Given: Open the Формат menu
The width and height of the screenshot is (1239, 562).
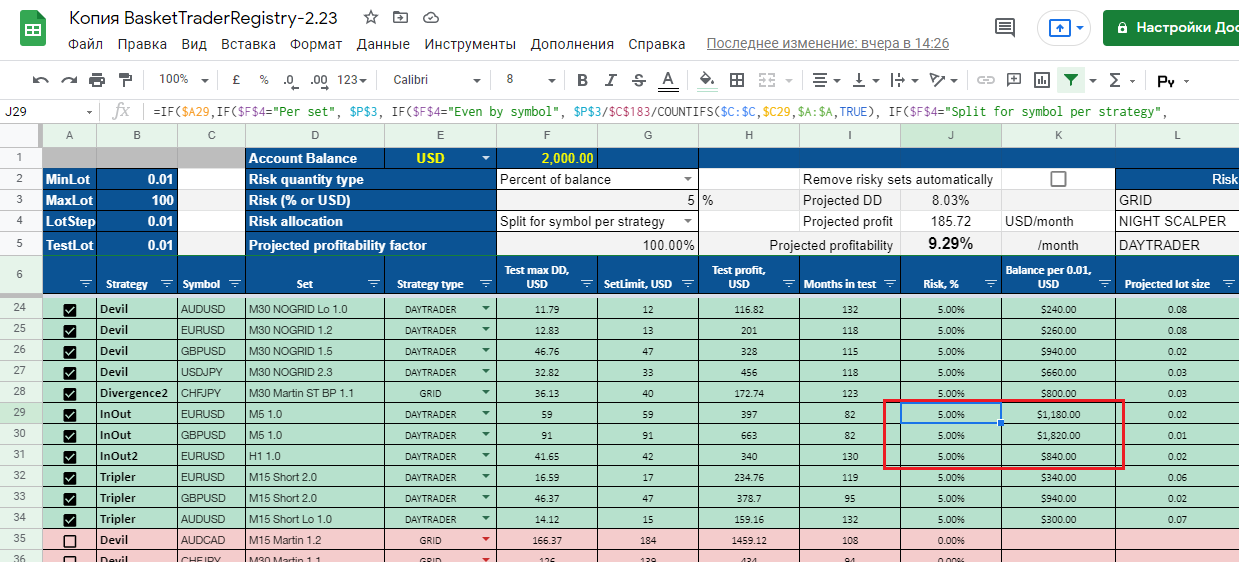Looking at the screenshot, I should 316,44.
